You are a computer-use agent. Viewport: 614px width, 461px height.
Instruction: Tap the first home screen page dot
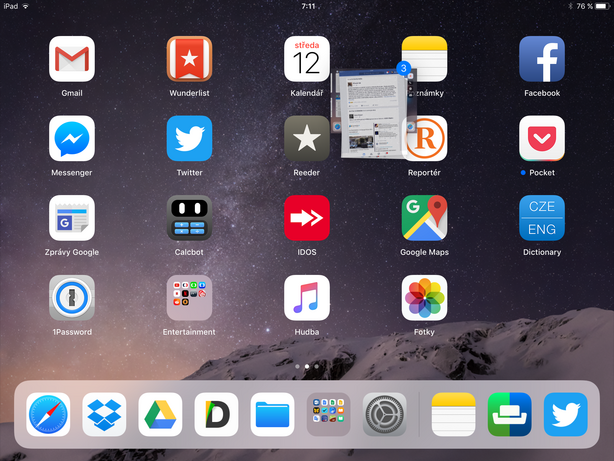pos(298,367)
